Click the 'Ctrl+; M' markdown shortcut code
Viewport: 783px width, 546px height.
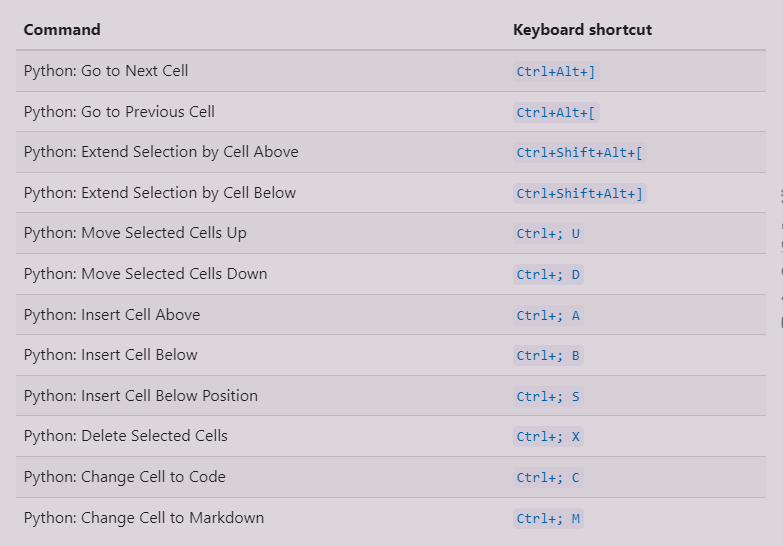pos(548,518)
